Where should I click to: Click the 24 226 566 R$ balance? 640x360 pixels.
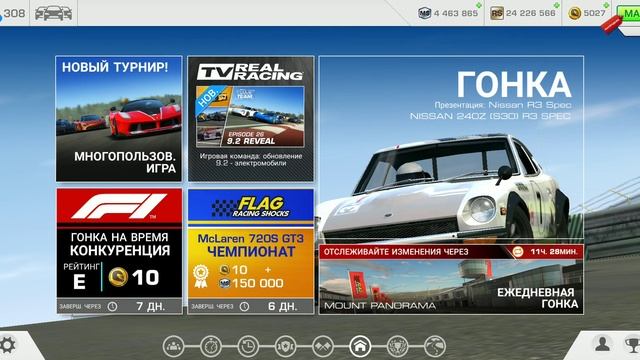(531, 13)
